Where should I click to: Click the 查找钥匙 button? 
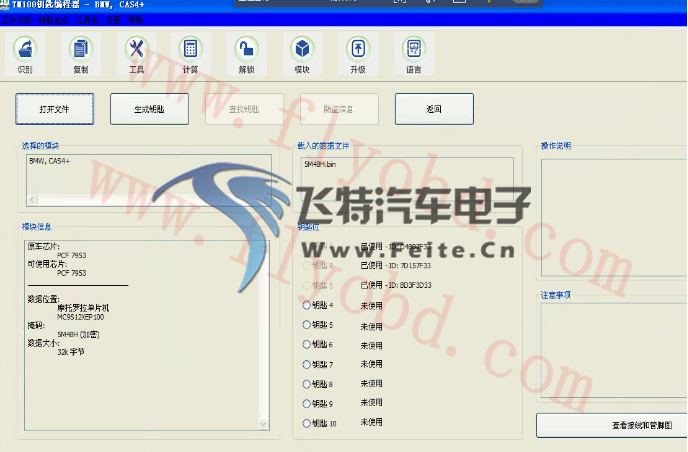pyautogui.click(x=244, y=109)
